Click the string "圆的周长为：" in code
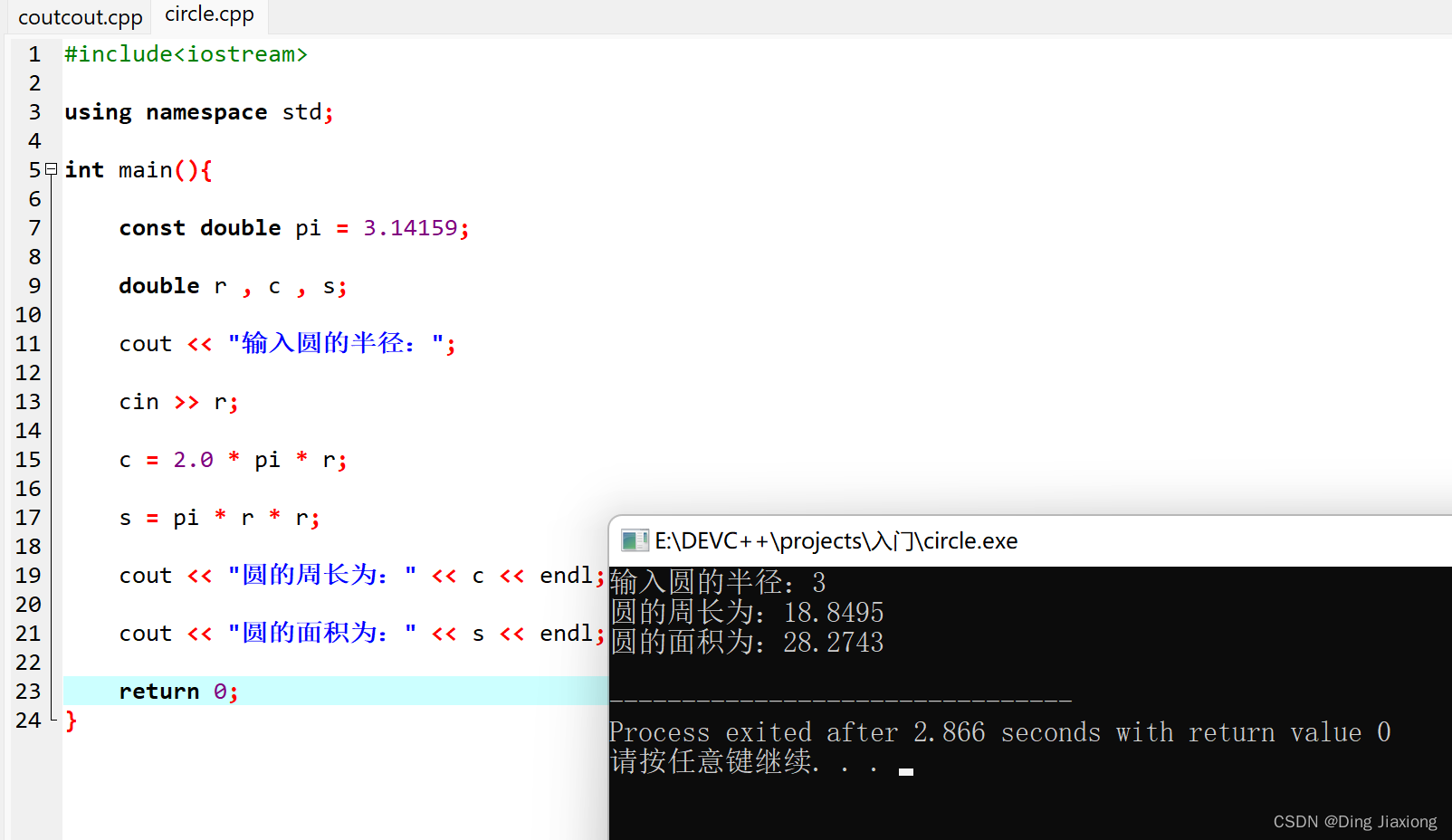 [x=322, y=576]
